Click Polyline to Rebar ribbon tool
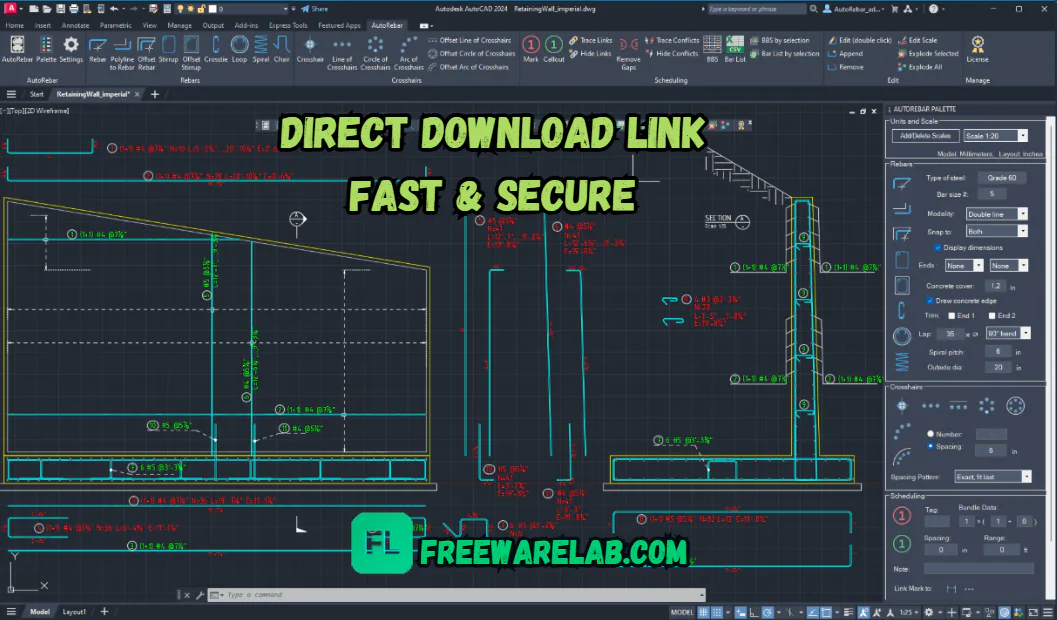Screen dimensions: 1057x620 pyautogui.click(x=122, y=53)
